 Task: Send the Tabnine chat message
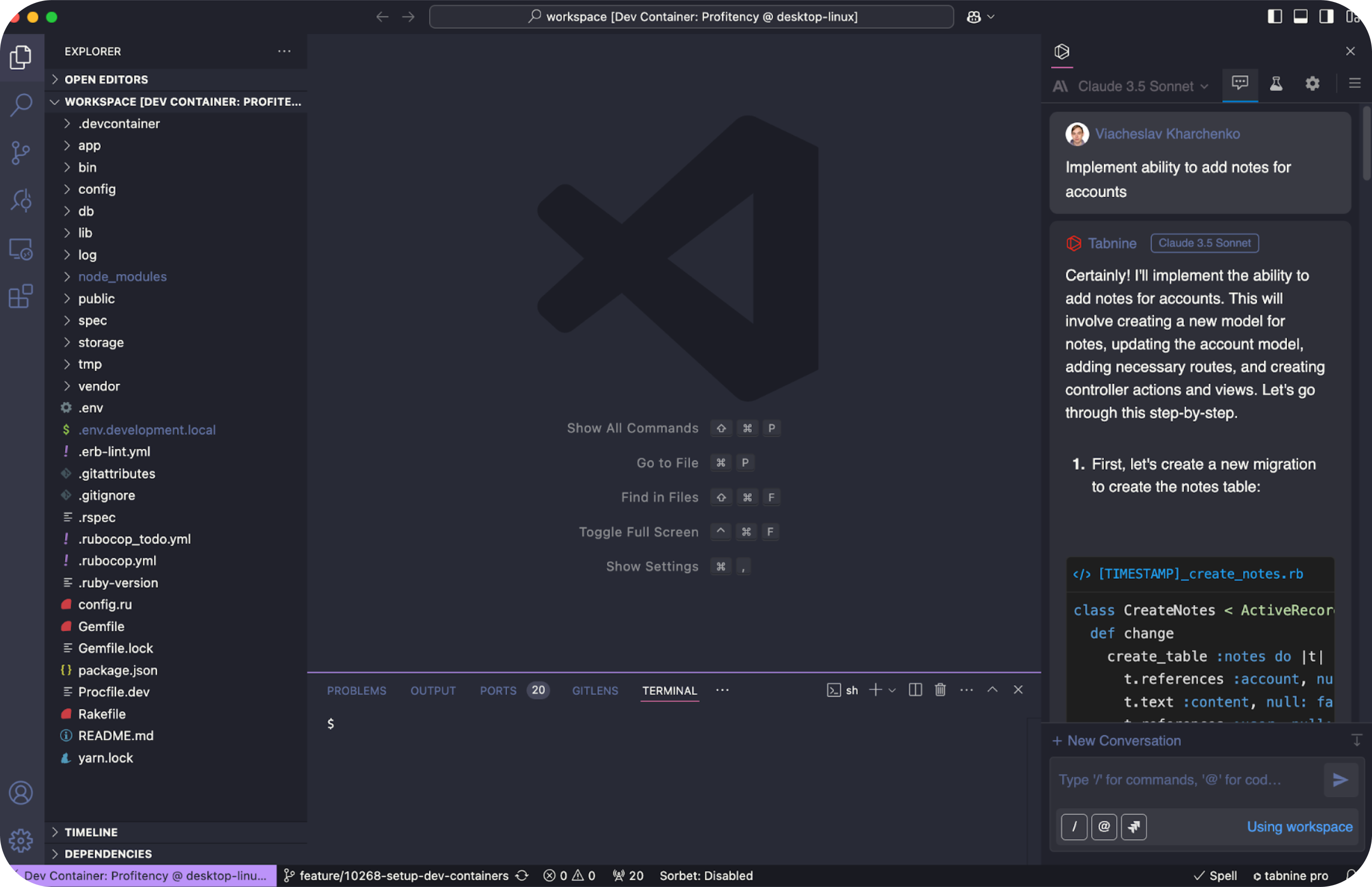tap(1340, 780)
